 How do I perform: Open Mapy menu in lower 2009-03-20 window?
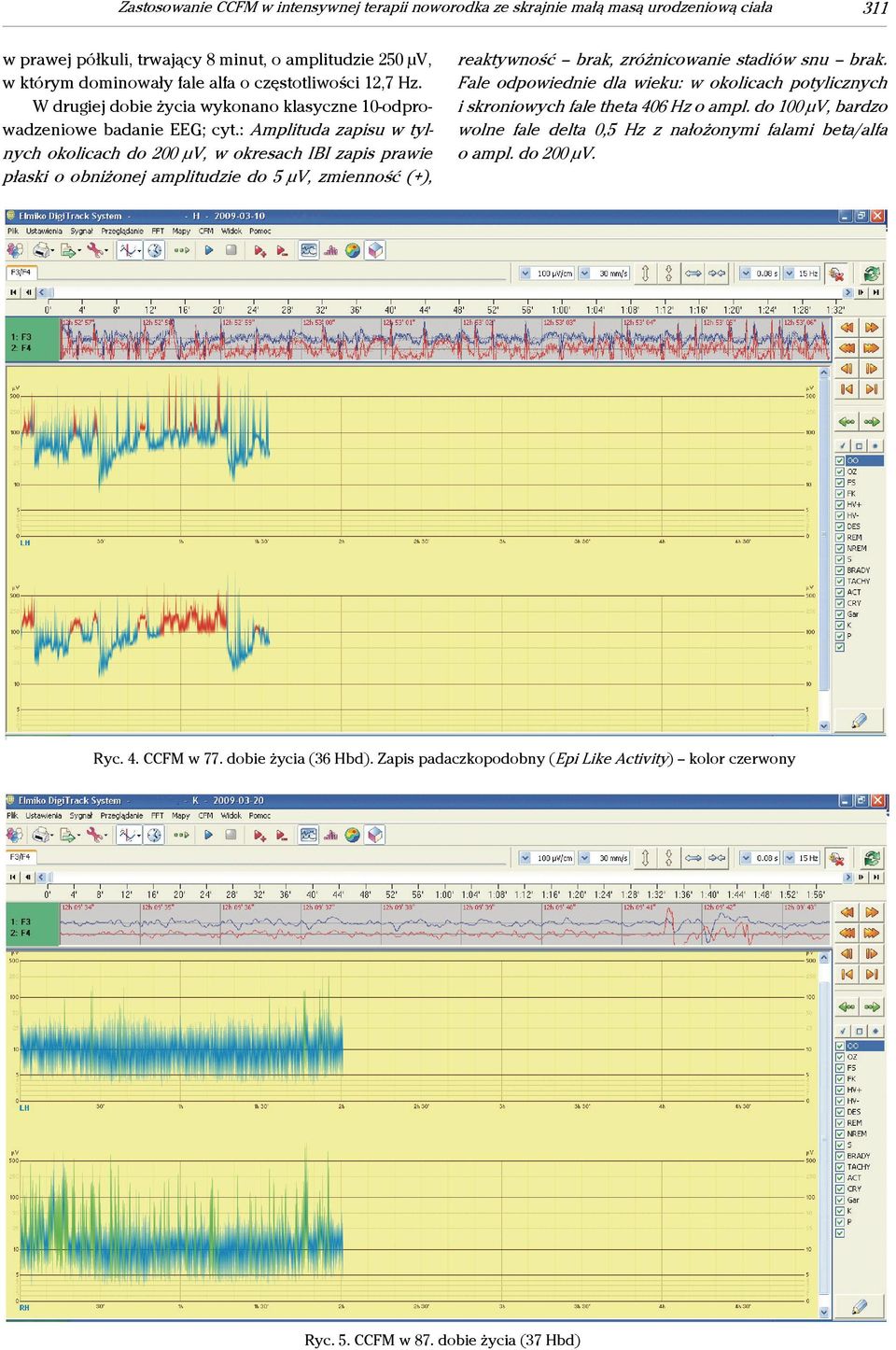(181, 815)
